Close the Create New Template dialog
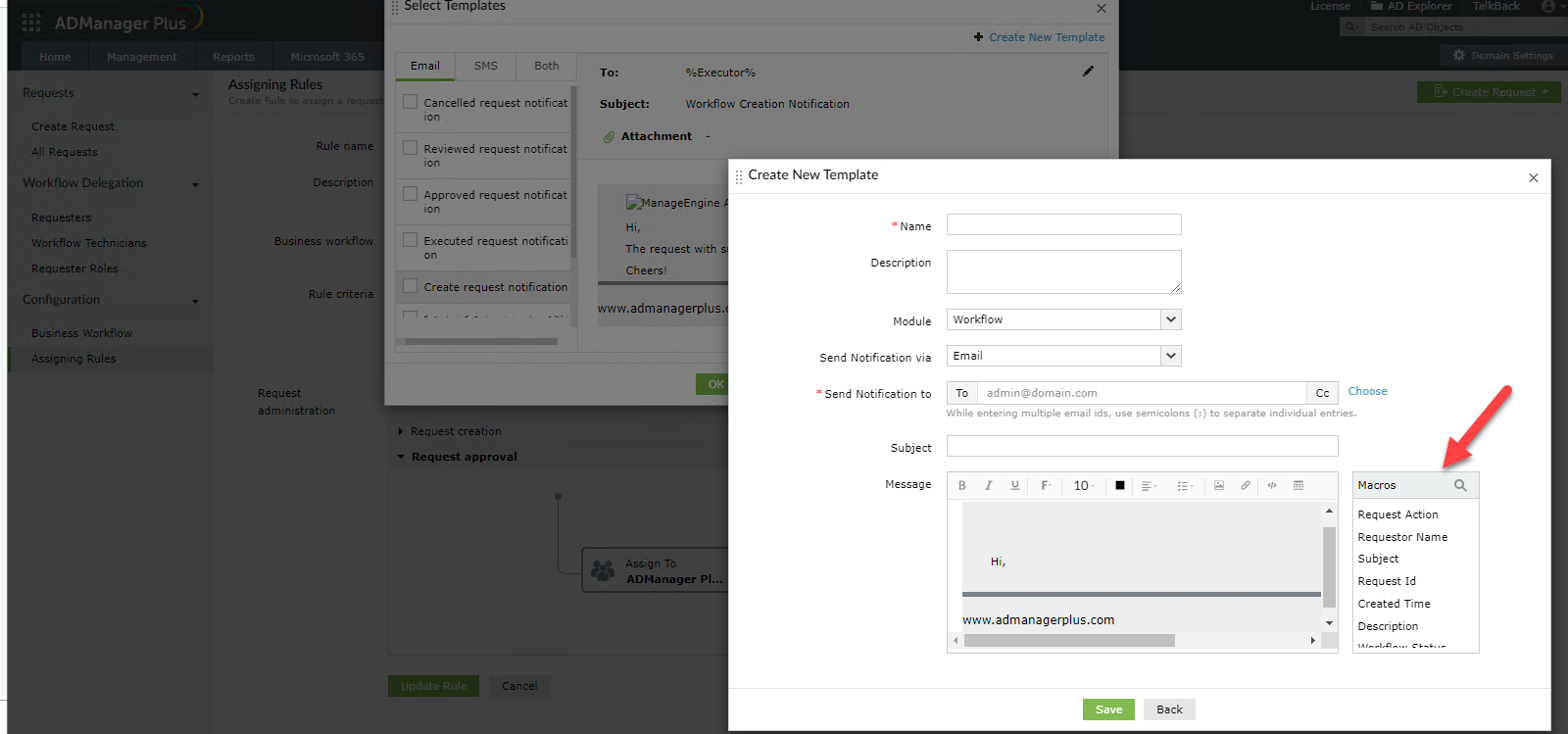Screen dimensions: 1568x734 click(1534, 177)
